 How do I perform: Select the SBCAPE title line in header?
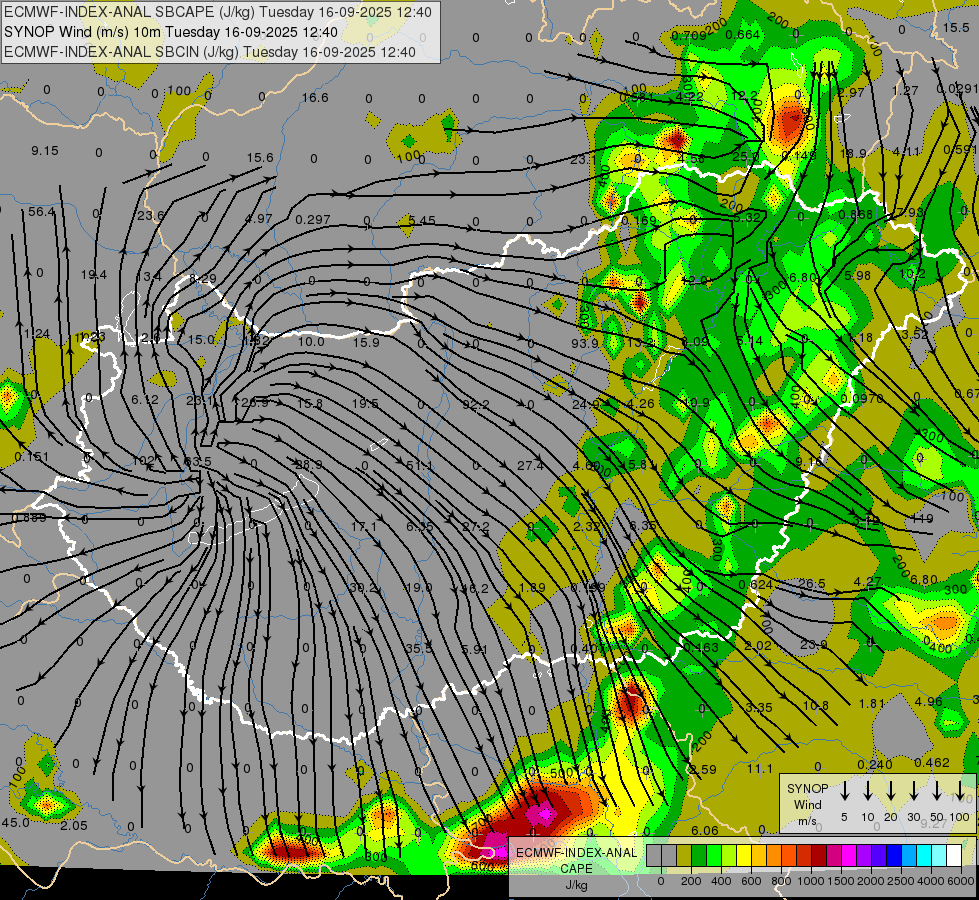(x=218, y=12)
